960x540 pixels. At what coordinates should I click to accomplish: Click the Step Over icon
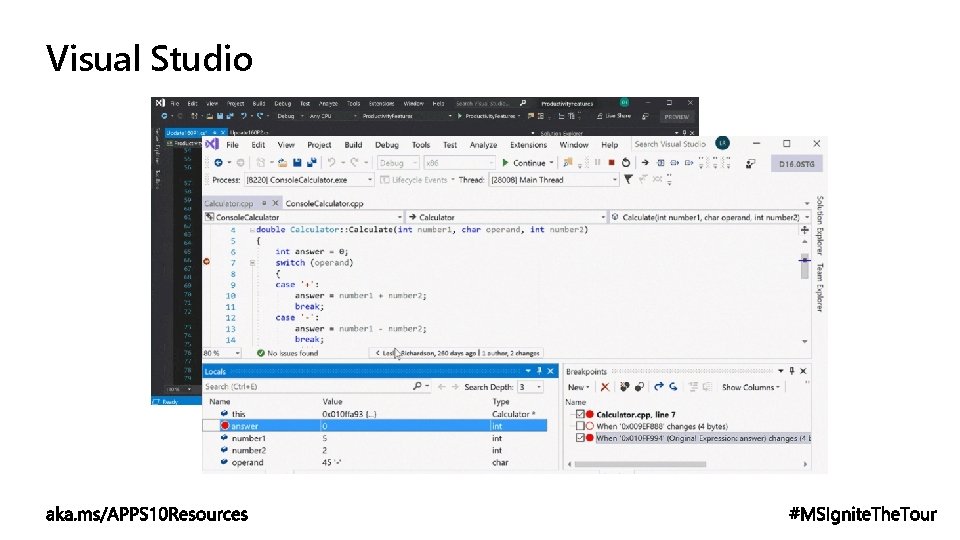[675, 163]
